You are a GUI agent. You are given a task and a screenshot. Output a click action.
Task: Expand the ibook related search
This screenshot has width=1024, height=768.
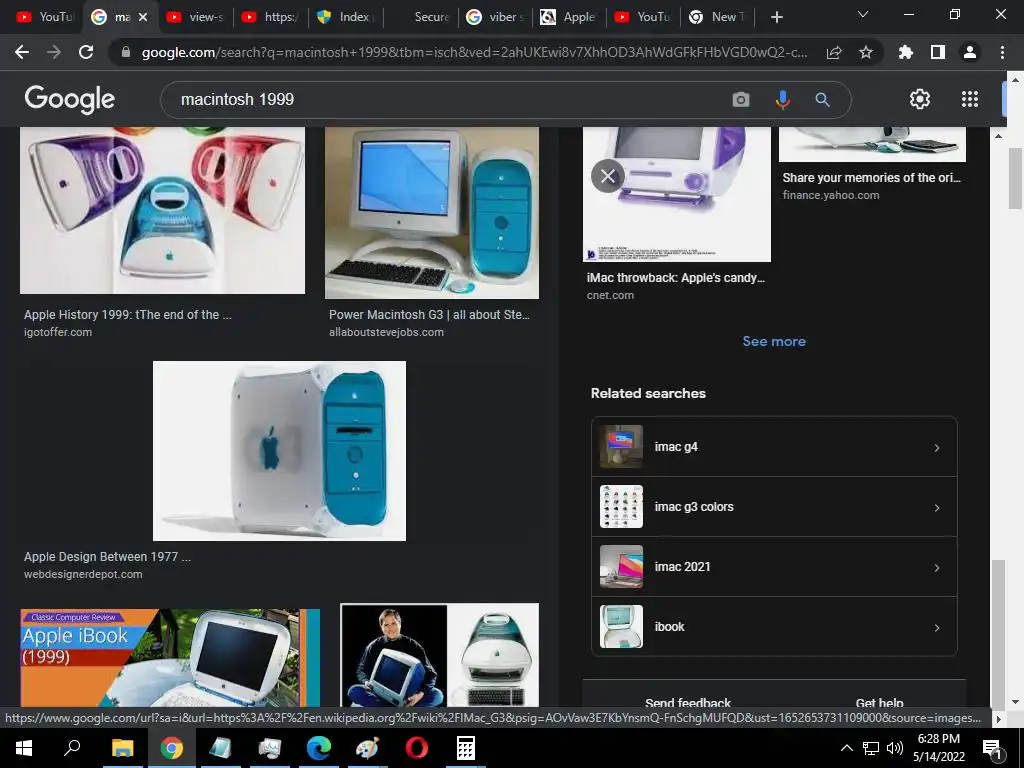coord(775,627)
